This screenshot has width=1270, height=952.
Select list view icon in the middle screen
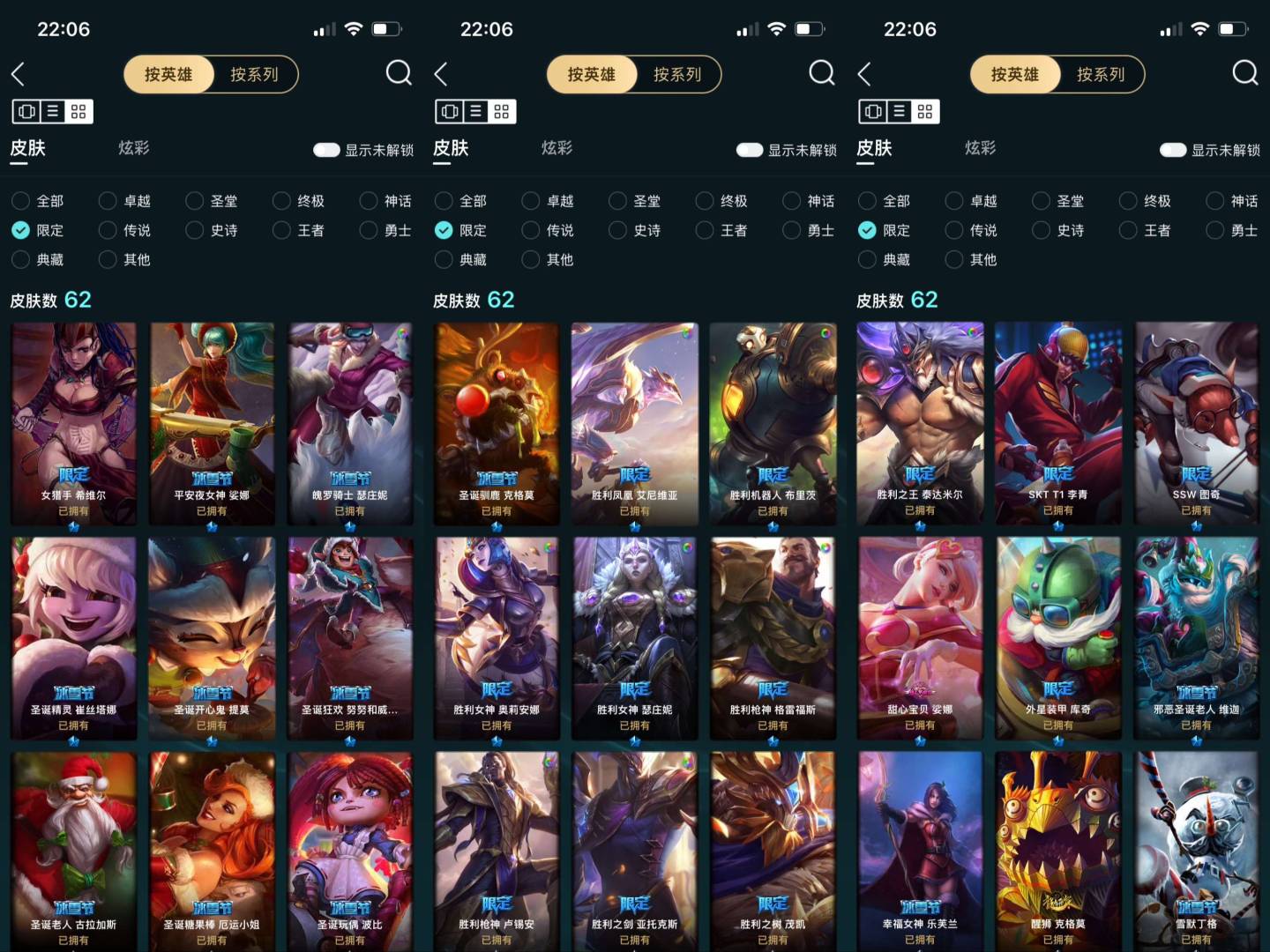pos(476,111)
